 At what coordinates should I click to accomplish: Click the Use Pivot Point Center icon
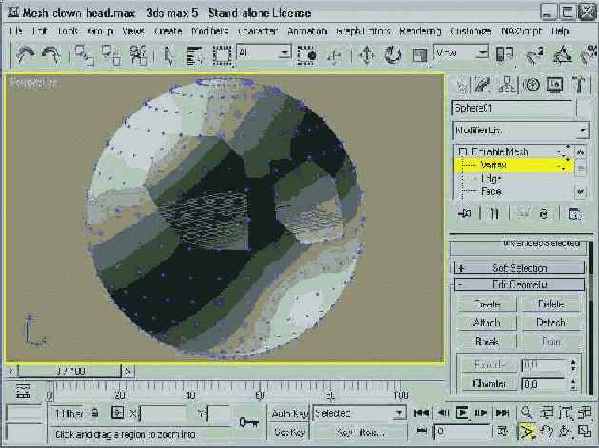tap(504, 55)
